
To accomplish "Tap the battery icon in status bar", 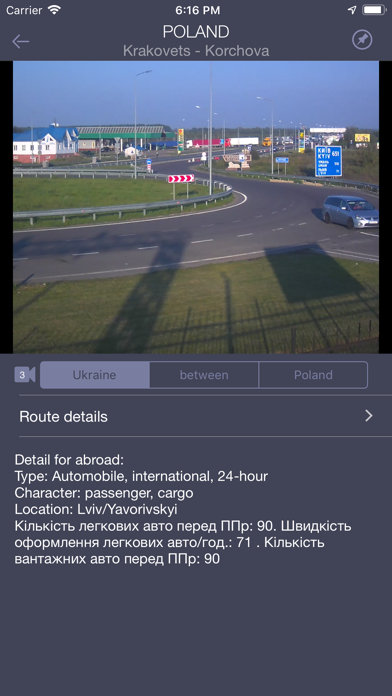I will (x=374, y=10).
